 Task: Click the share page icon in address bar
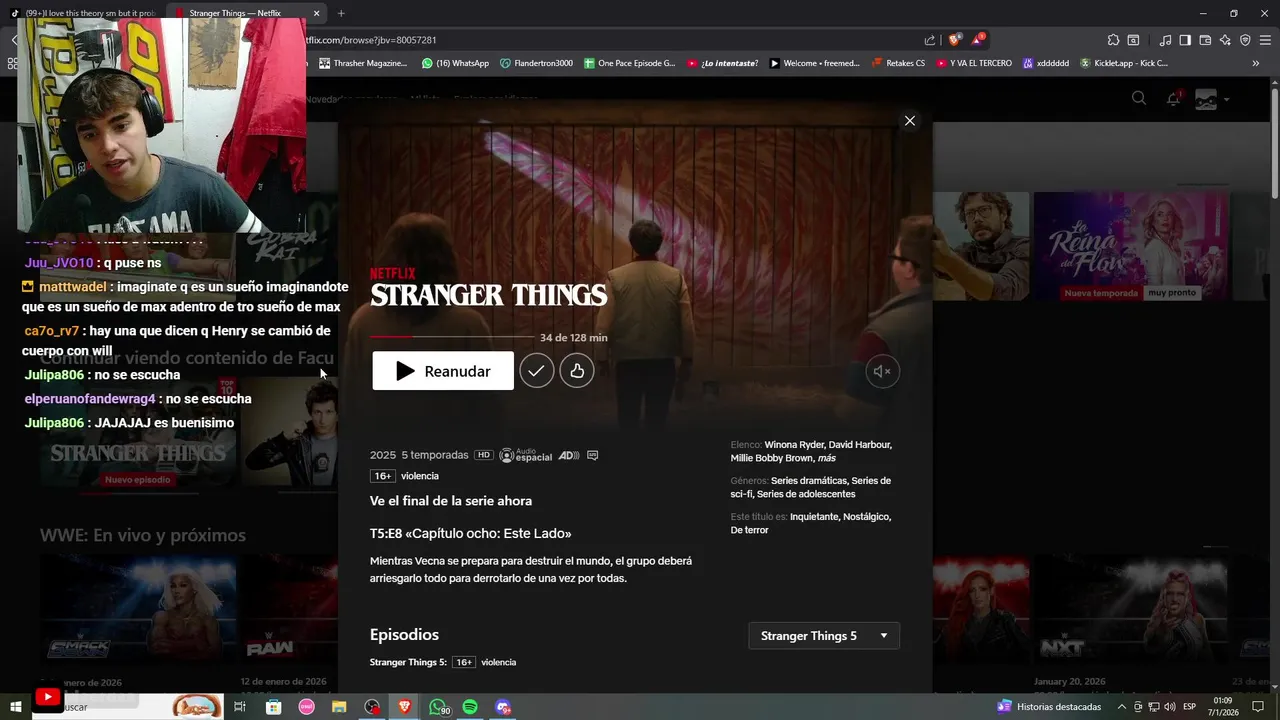930,40
